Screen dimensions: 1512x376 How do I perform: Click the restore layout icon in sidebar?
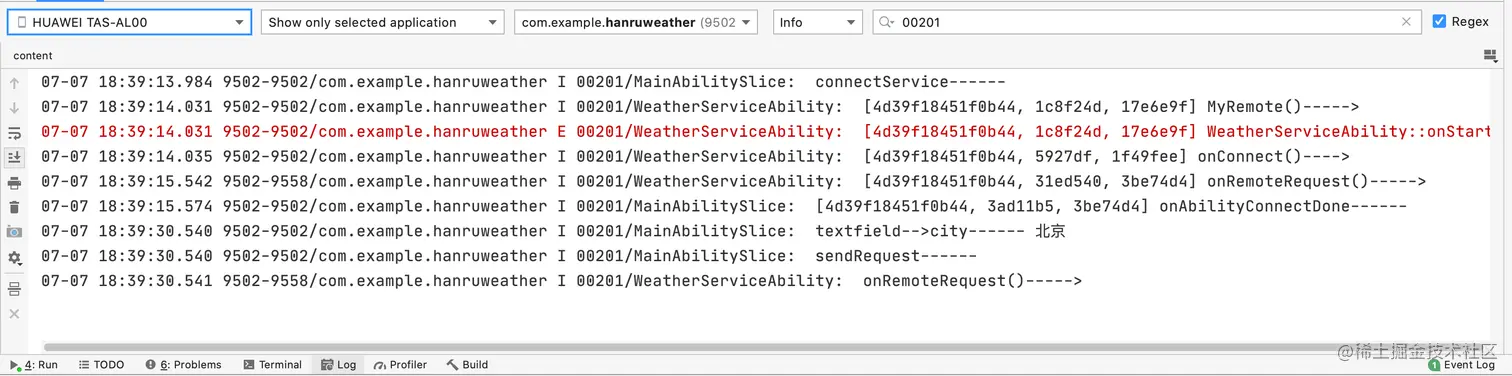(x=14, y=289)
